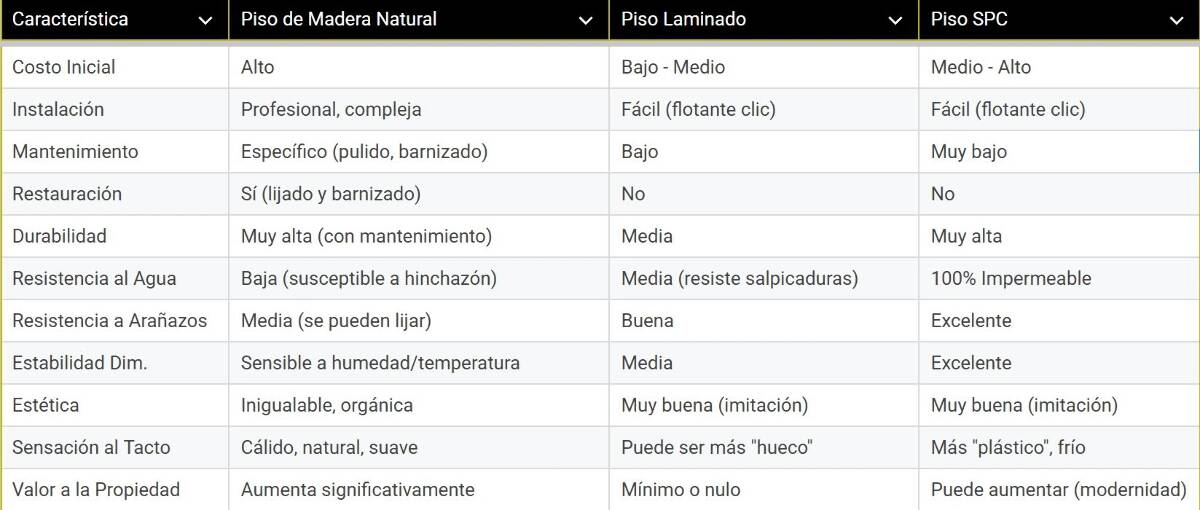Open the Piso de Madera Natural chevron

coord(586,21)
